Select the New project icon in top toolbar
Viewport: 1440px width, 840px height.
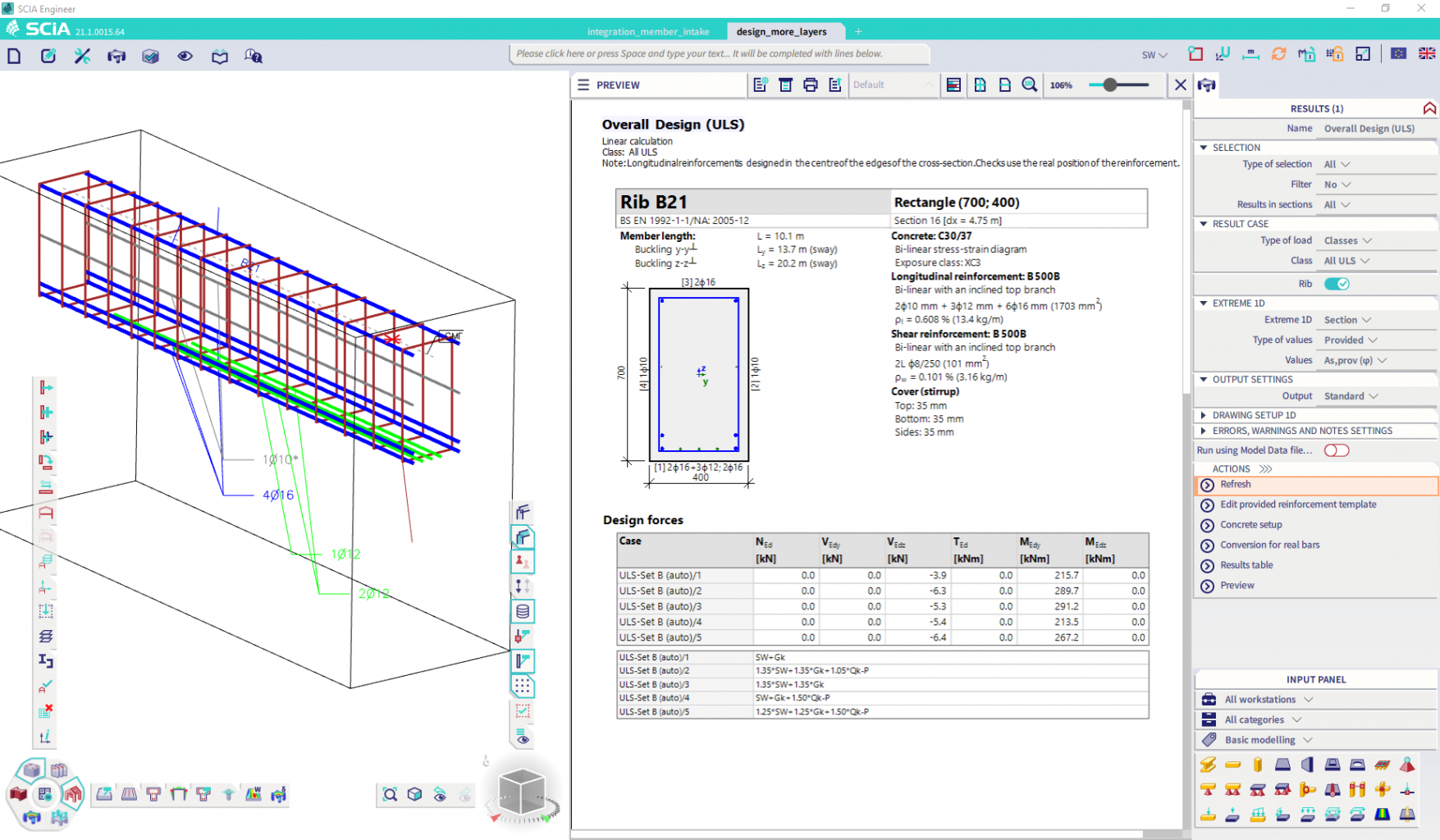coord(14,56)
